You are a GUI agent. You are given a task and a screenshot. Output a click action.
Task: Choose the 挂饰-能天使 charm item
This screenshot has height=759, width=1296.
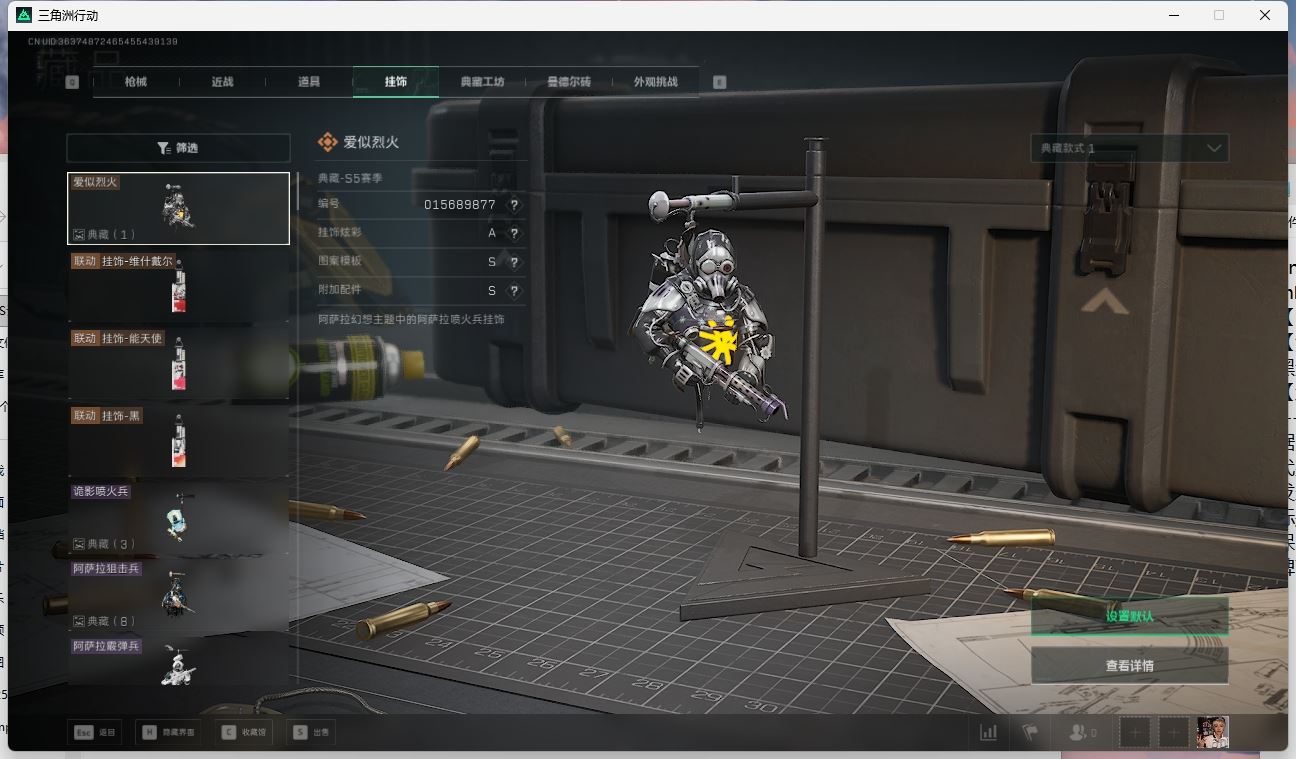178,364
